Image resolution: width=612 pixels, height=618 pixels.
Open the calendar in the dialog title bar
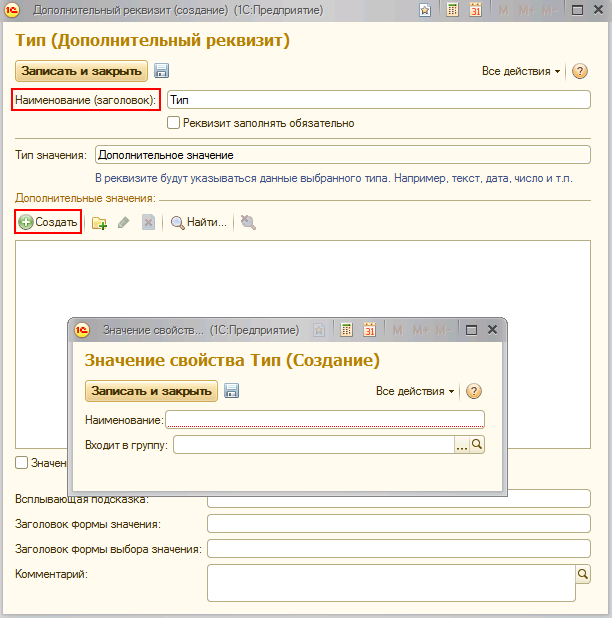369,329
